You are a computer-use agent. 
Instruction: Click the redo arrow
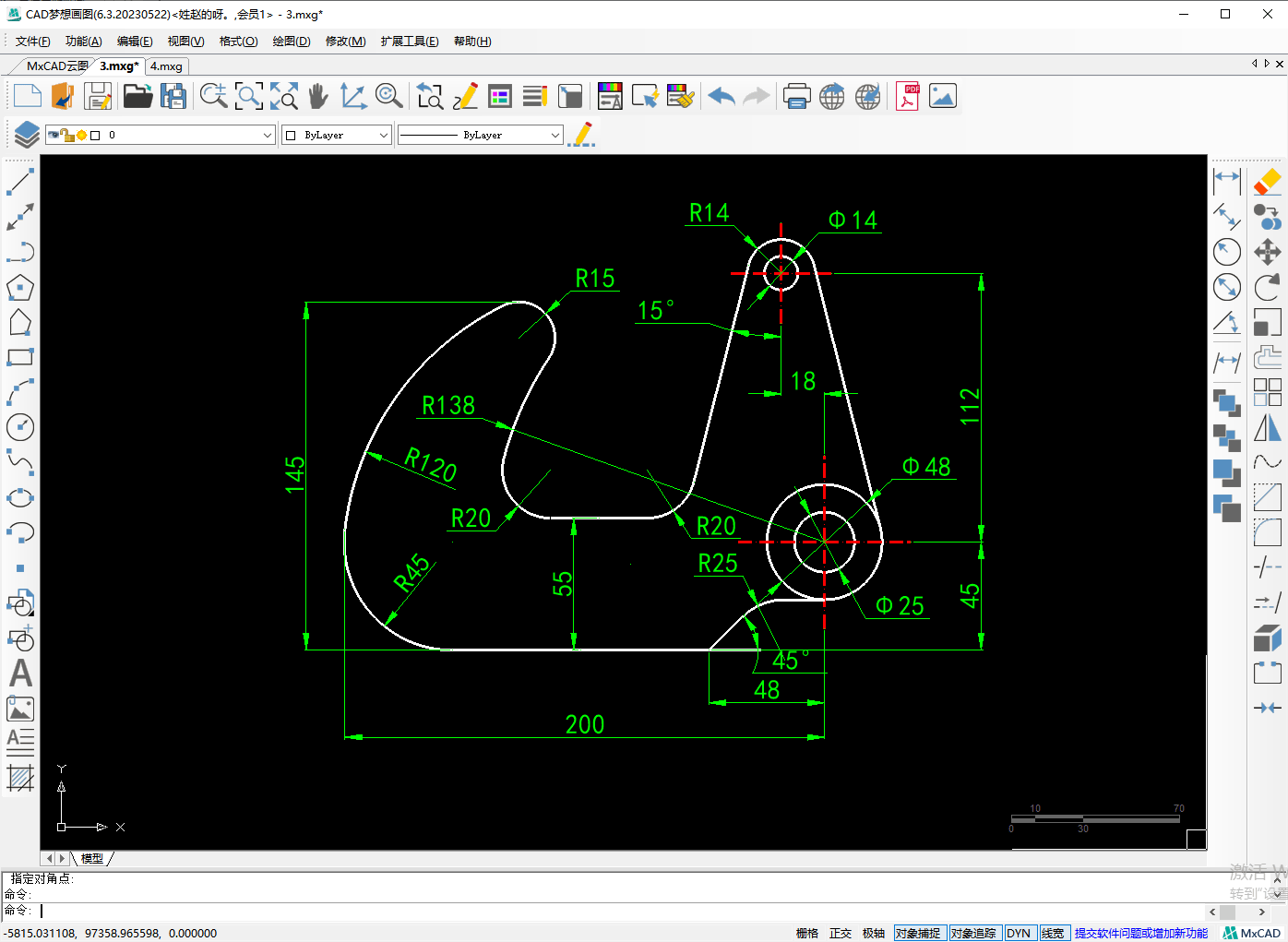pyautogui.click(x=757, y=96)
